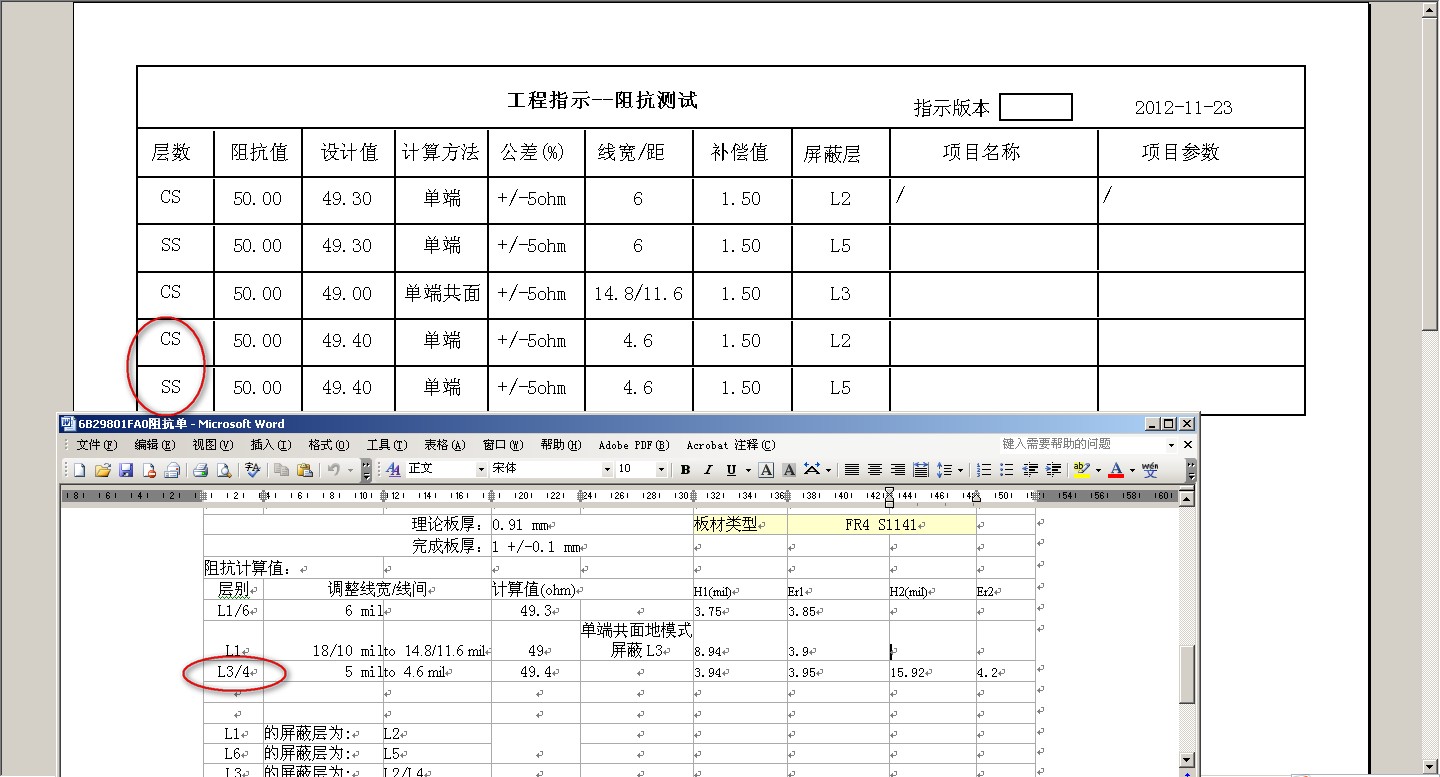Click the Permission restricted document icon
Screen dimensions: 1440x777
150,469
